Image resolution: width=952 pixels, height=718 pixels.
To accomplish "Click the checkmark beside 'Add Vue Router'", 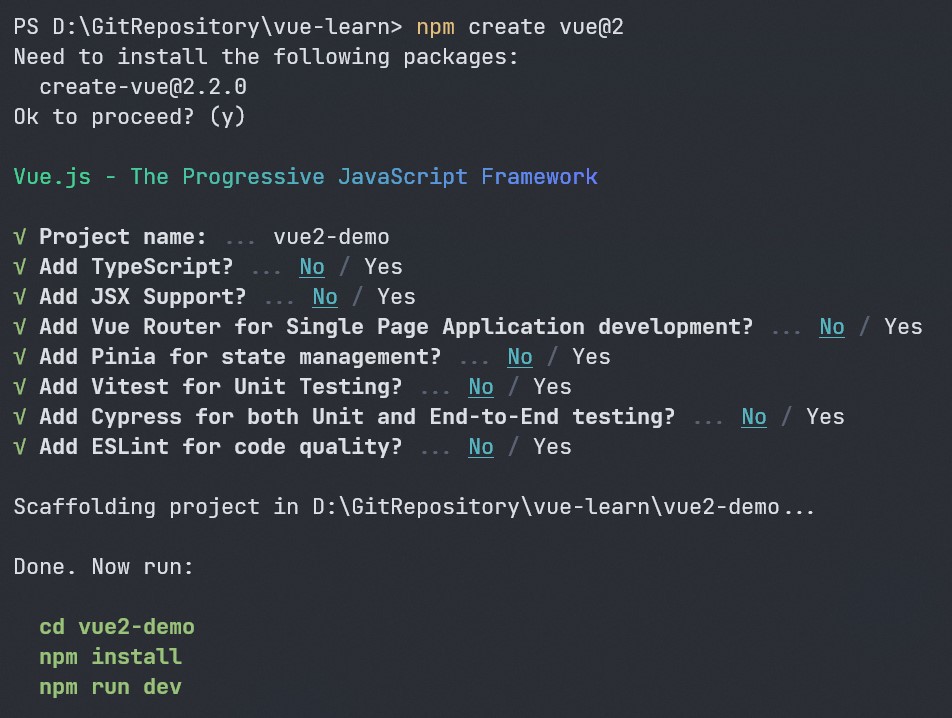I will coord(19,327).
